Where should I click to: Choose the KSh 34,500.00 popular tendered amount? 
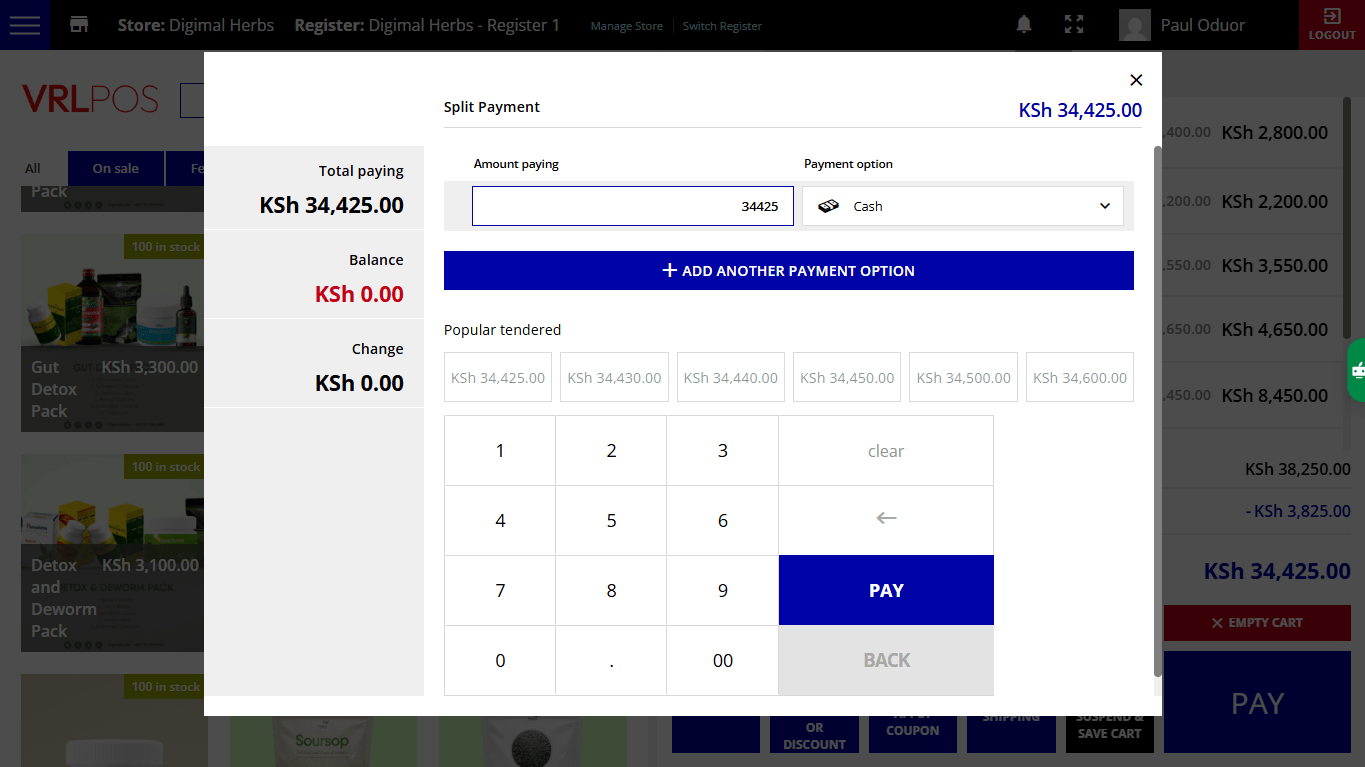click(x=964, y=378)
